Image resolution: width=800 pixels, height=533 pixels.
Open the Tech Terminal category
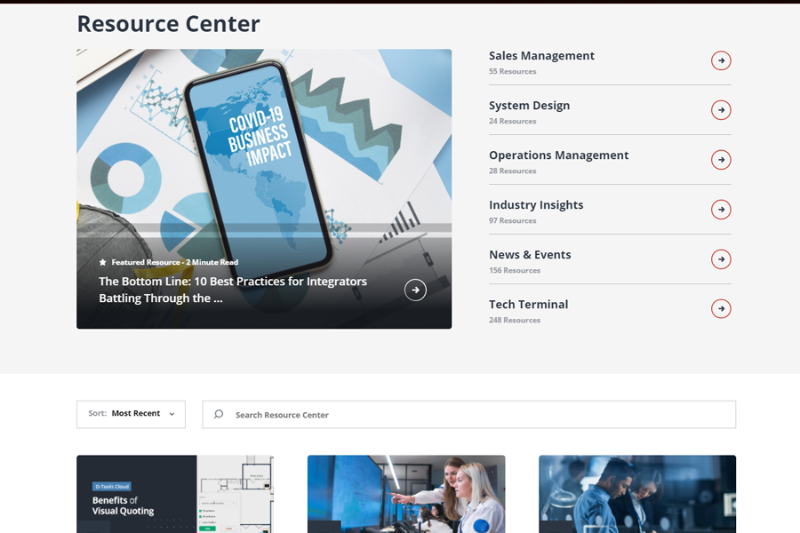click(528, 304)
